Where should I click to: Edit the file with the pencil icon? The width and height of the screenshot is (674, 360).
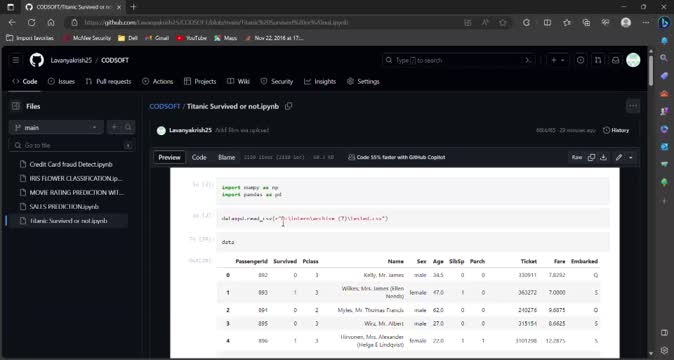(619, 157)
